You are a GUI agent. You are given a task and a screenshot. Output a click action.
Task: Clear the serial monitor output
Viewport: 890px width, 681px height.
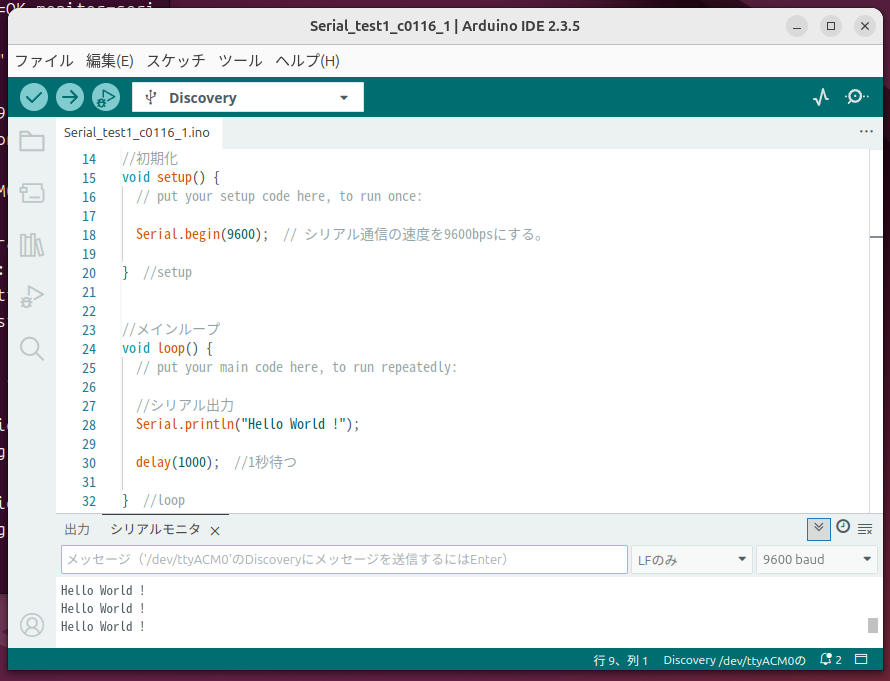pyautogui.click(x=864, y=528)
